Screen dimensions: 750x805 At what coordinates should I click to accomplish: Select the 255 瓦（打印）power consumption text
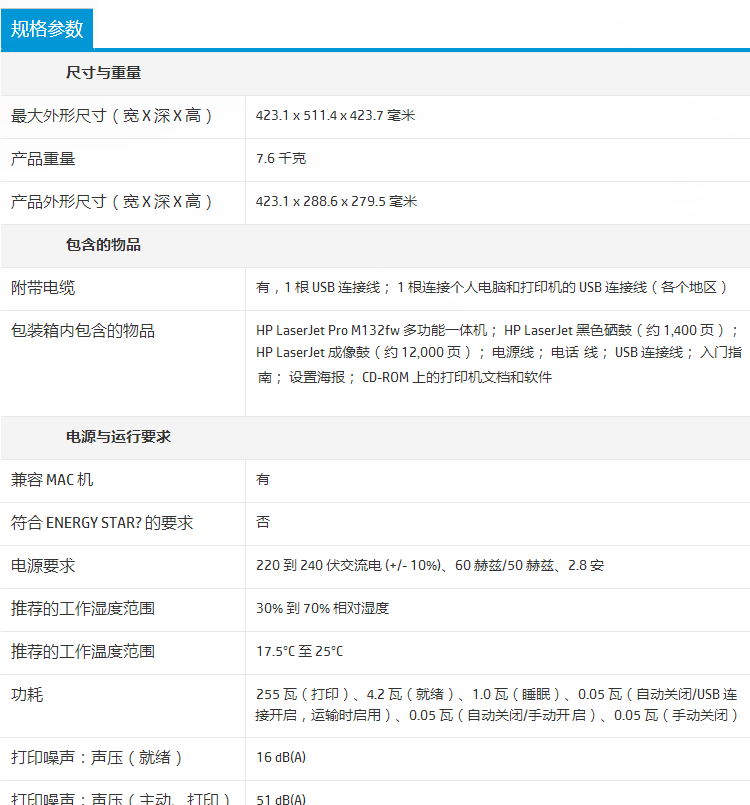497,705
